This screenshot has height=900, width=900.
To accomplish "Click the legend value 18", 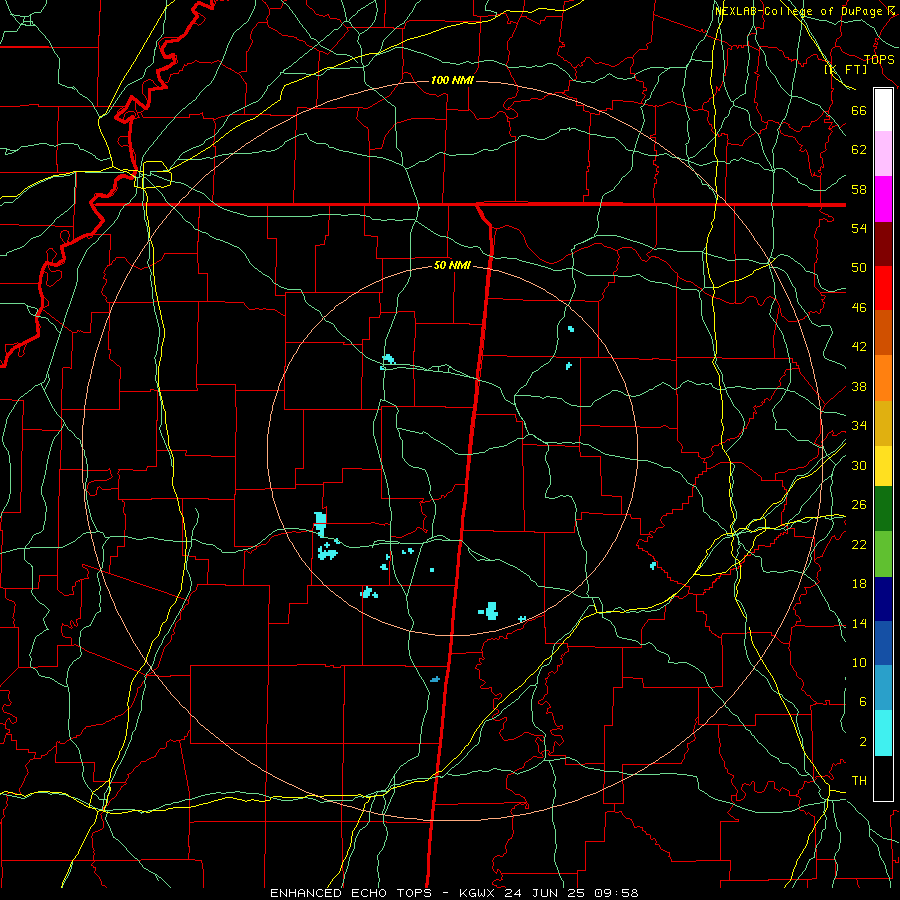I will (x=859, y=584).
